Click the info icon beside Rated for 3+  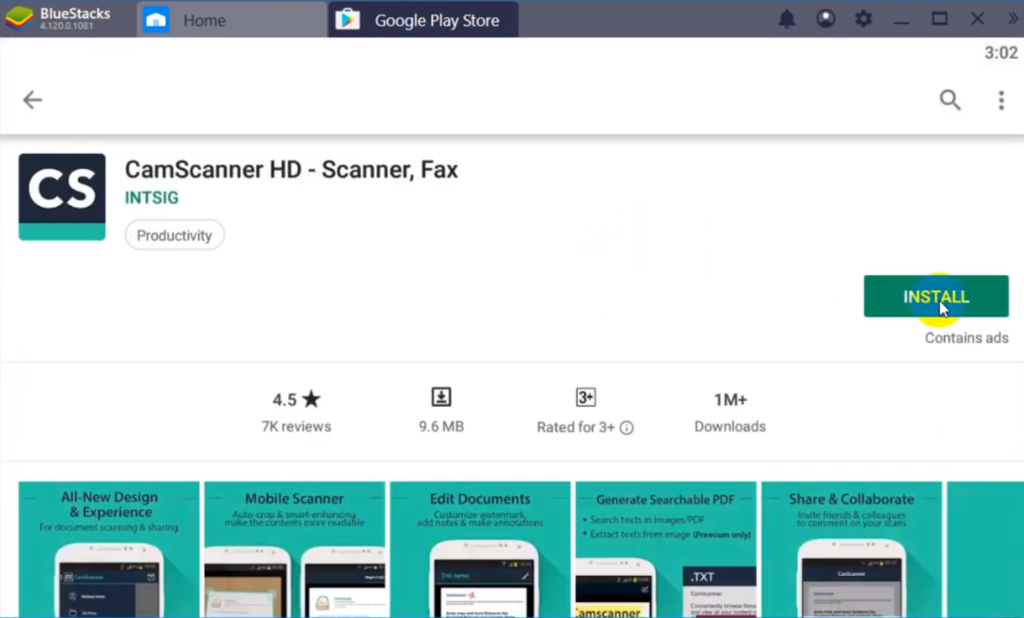(x=626, y=428)
